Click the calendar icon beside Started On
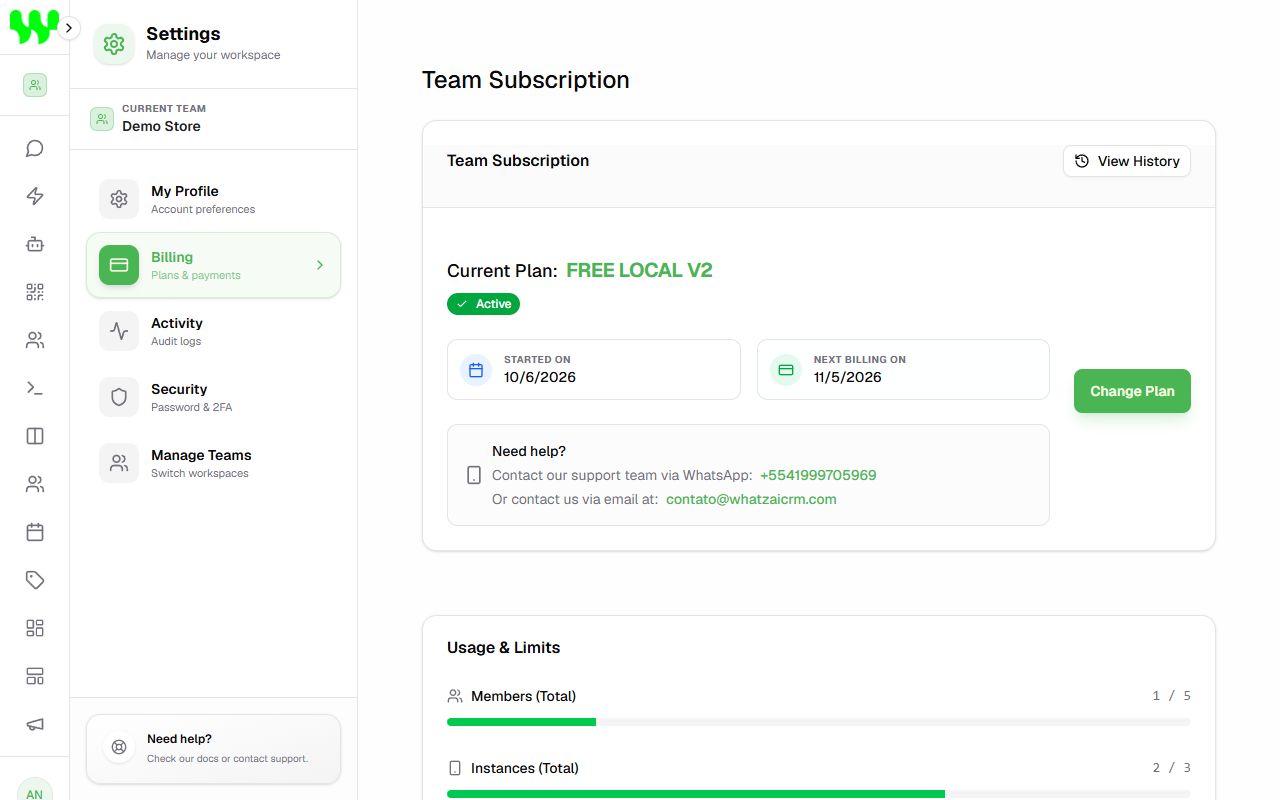The image size is (1280, 800). [x=476, y=370]
